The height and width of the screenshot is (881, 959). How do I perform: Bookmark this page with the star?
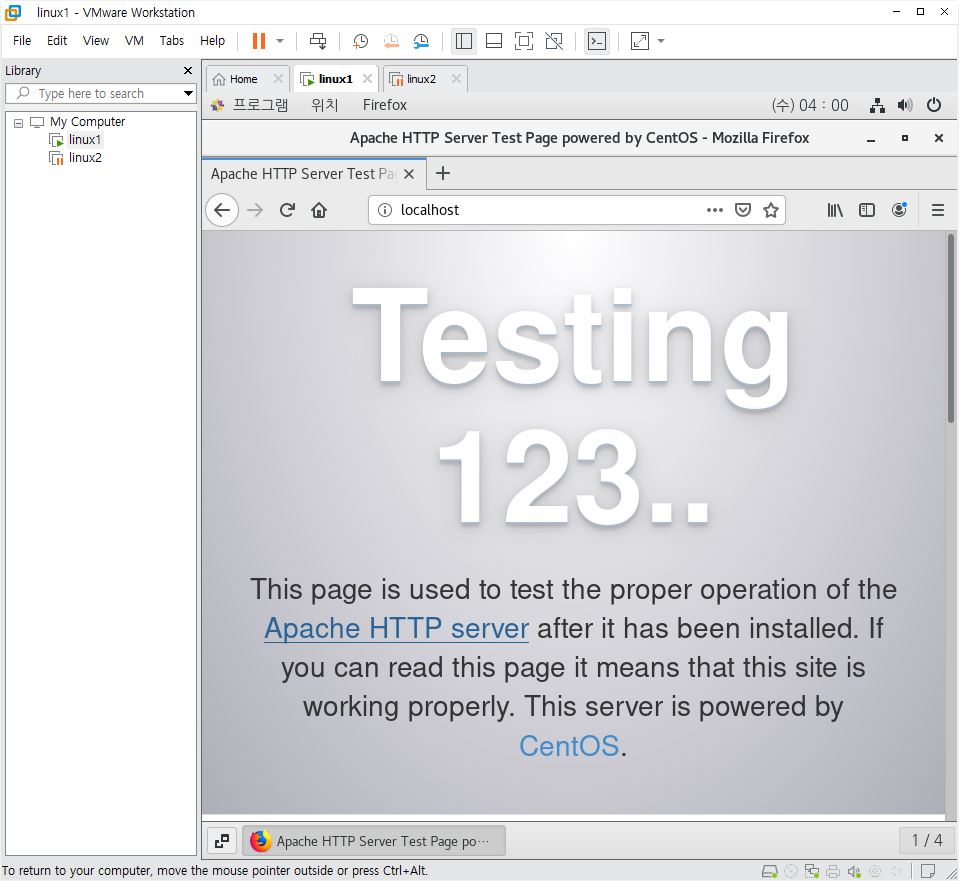pyautogui.click(x=771, y=210)
